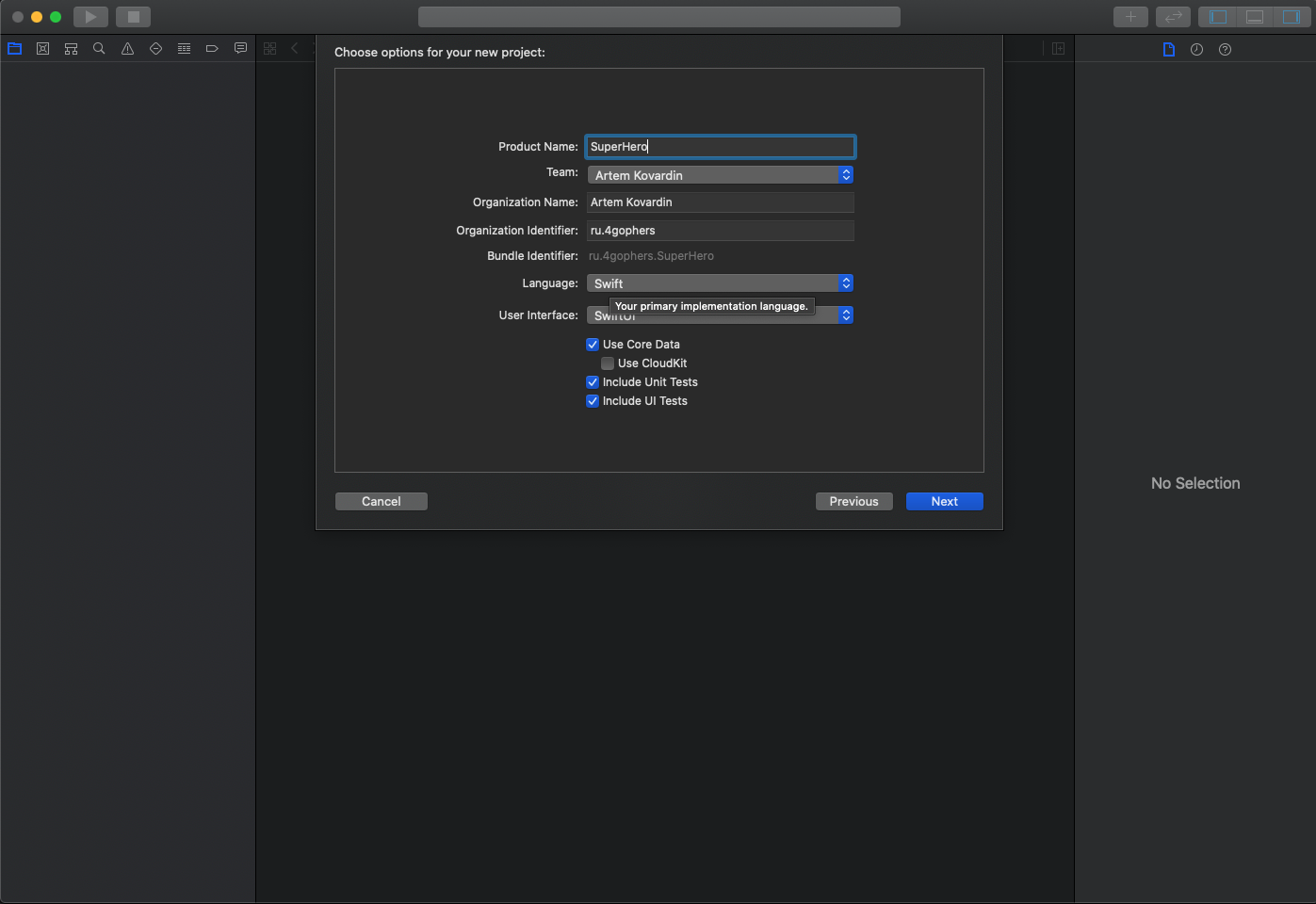Click the Organization Identifier text field
1316x904 pixels.
point(720,231)
